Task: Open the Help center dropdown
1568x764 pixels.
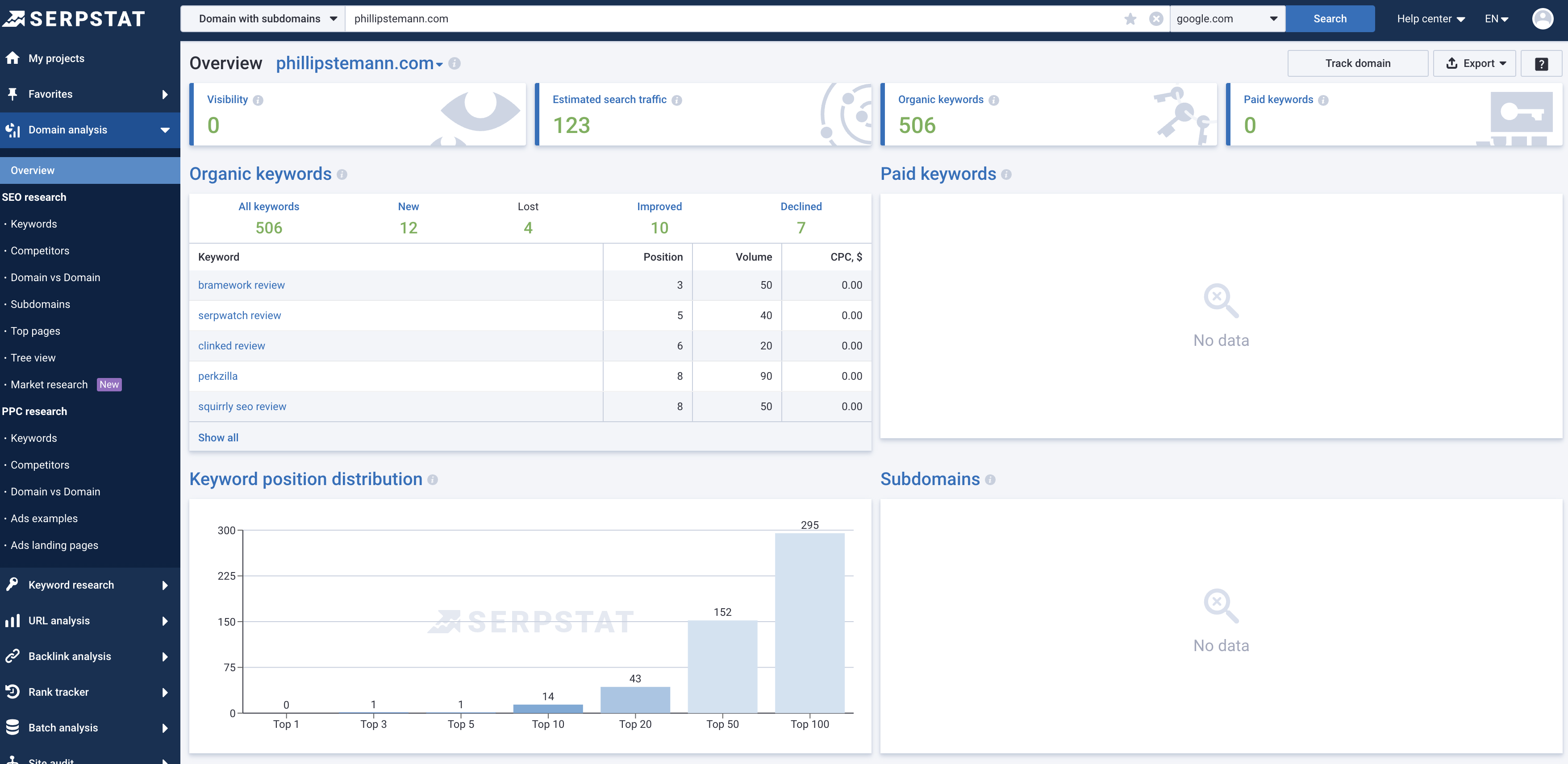Action: pos(1430,19)
